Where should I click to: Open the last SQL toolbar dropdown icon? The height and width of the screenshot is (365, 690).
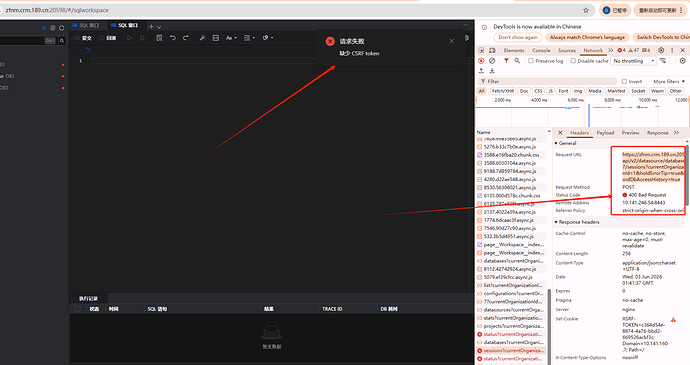pyautogui.click(x=268, y=38)
